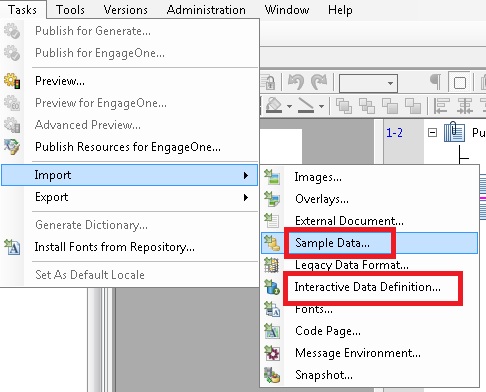The height and width of the screenshot is (392, 486).
Task: Toggle the frame border button
Action: click(459, 82)
